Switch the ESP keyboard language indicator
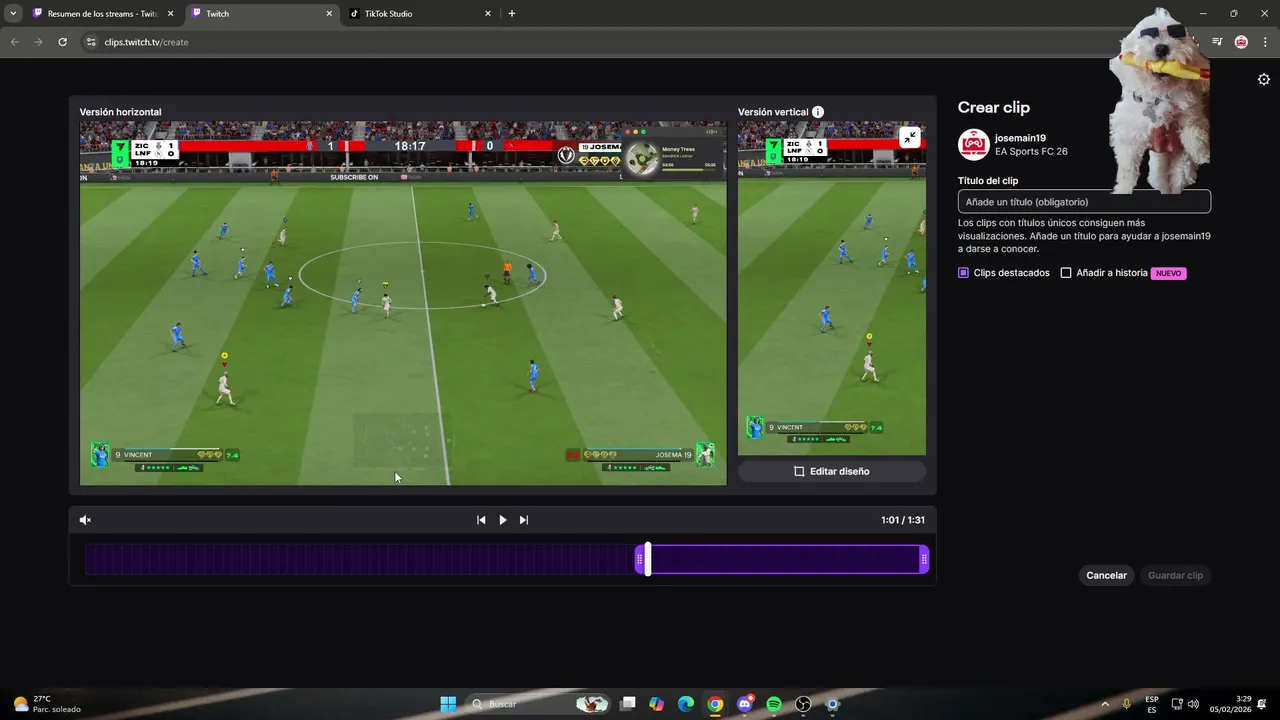The image size is (1280, 720). (1152, 704)
